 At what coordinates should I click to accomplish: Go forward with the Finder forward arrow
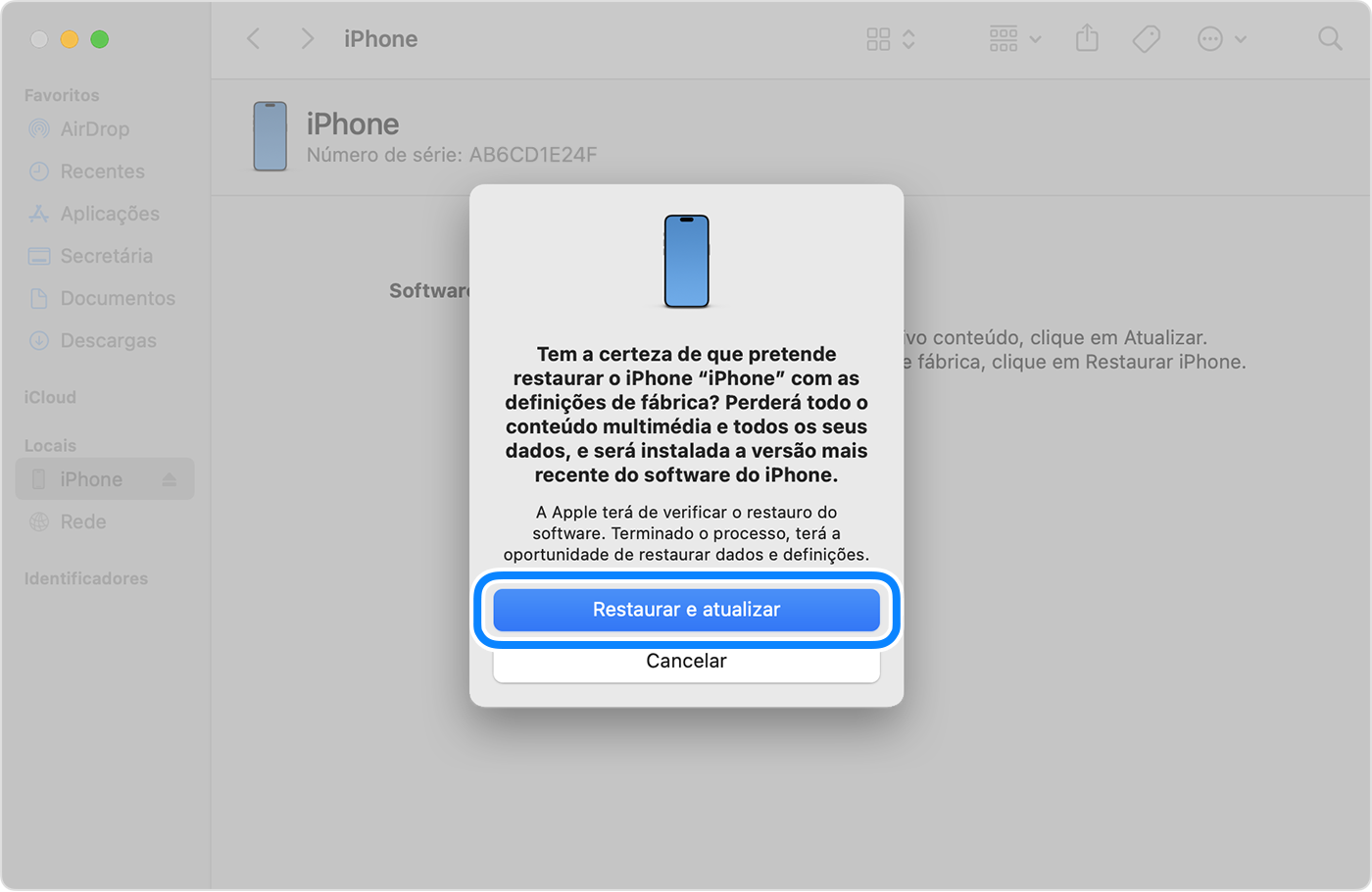click(x=308, y=39)
